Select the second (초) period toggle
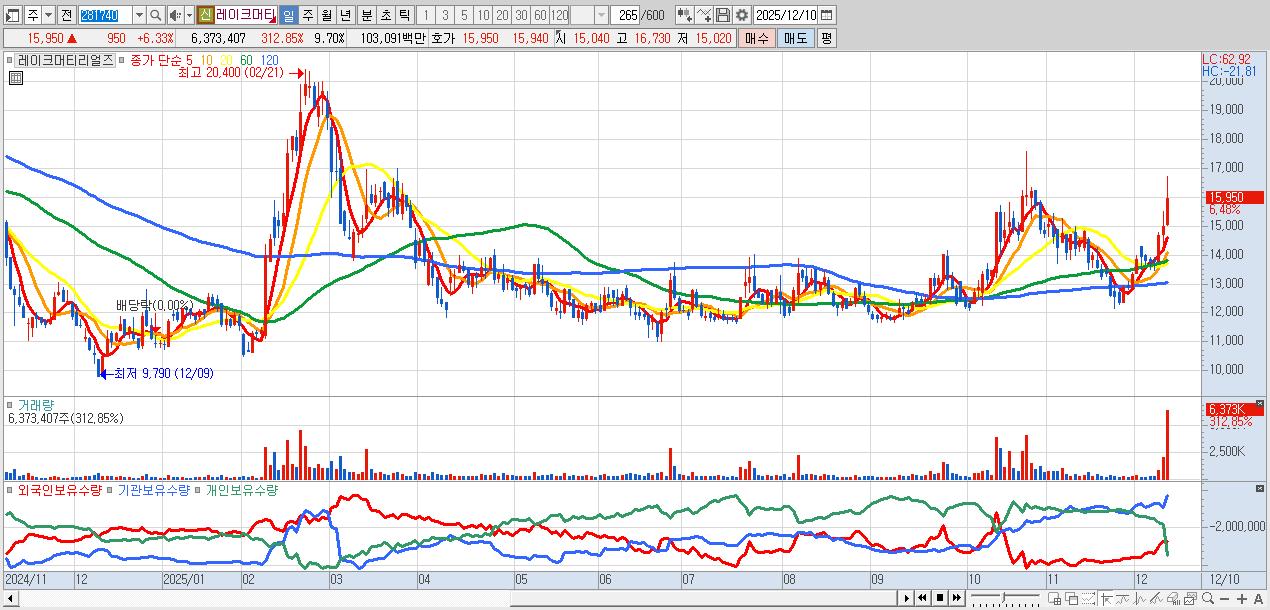The height and width of the screenshot is (610, 1270). pyautogui.click(x=385, y=16)
